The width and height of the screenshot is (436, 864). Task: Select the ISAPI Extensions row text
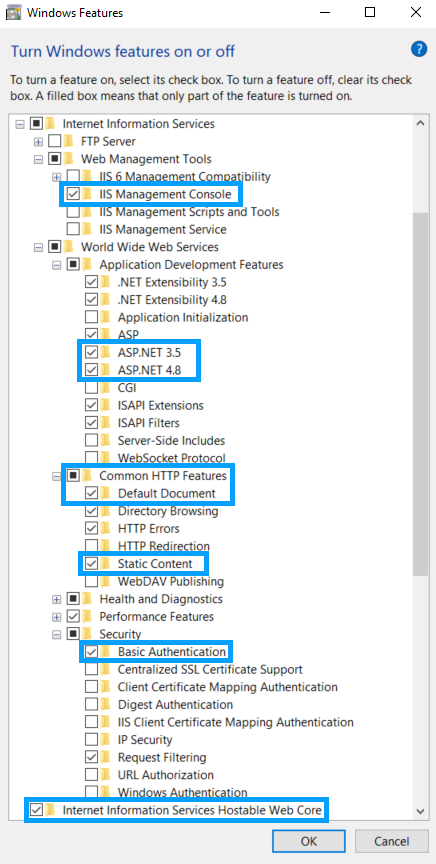click(160, 406)
